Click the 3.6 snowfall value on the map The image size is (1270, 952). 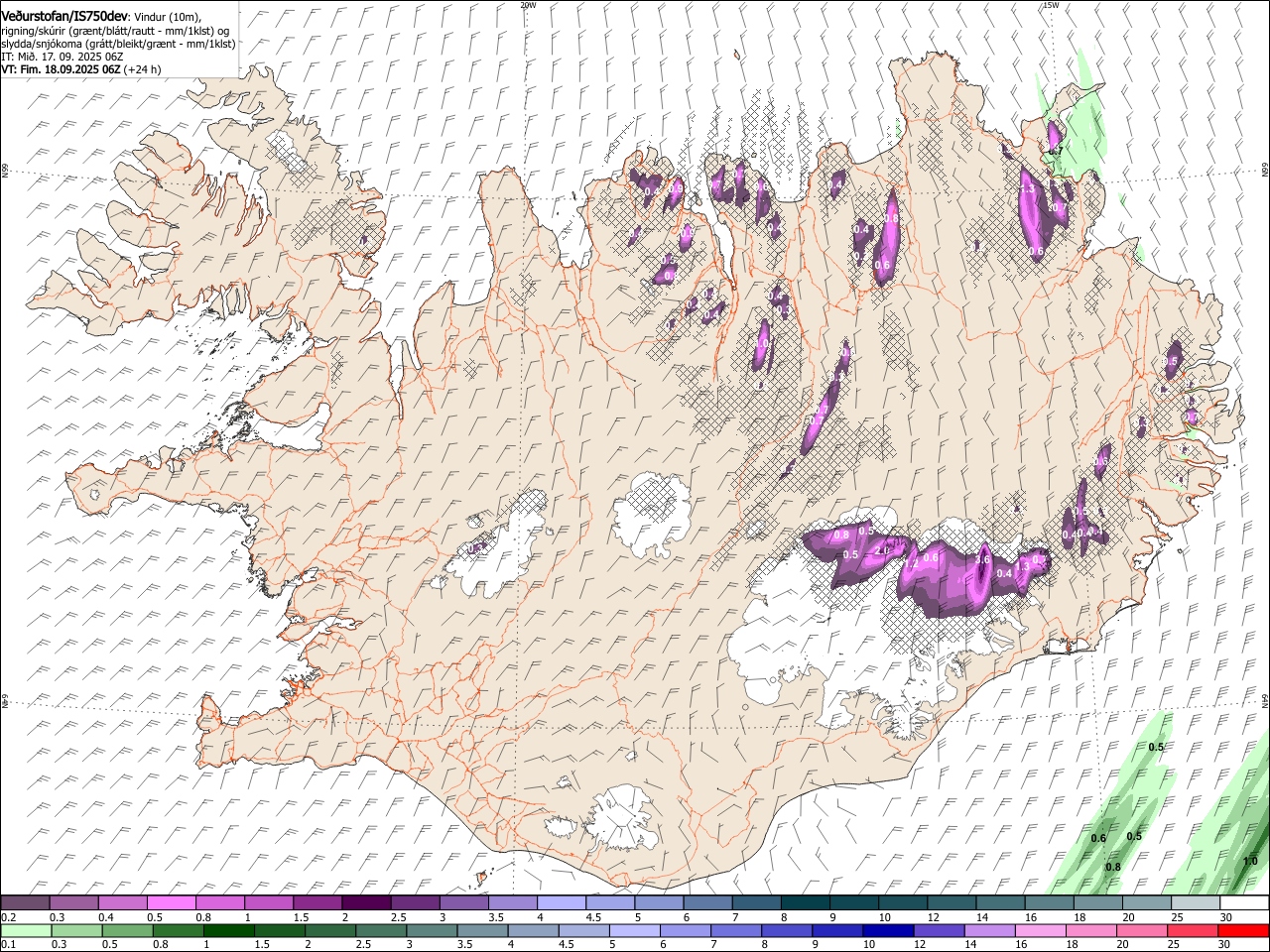coord(982,559)
